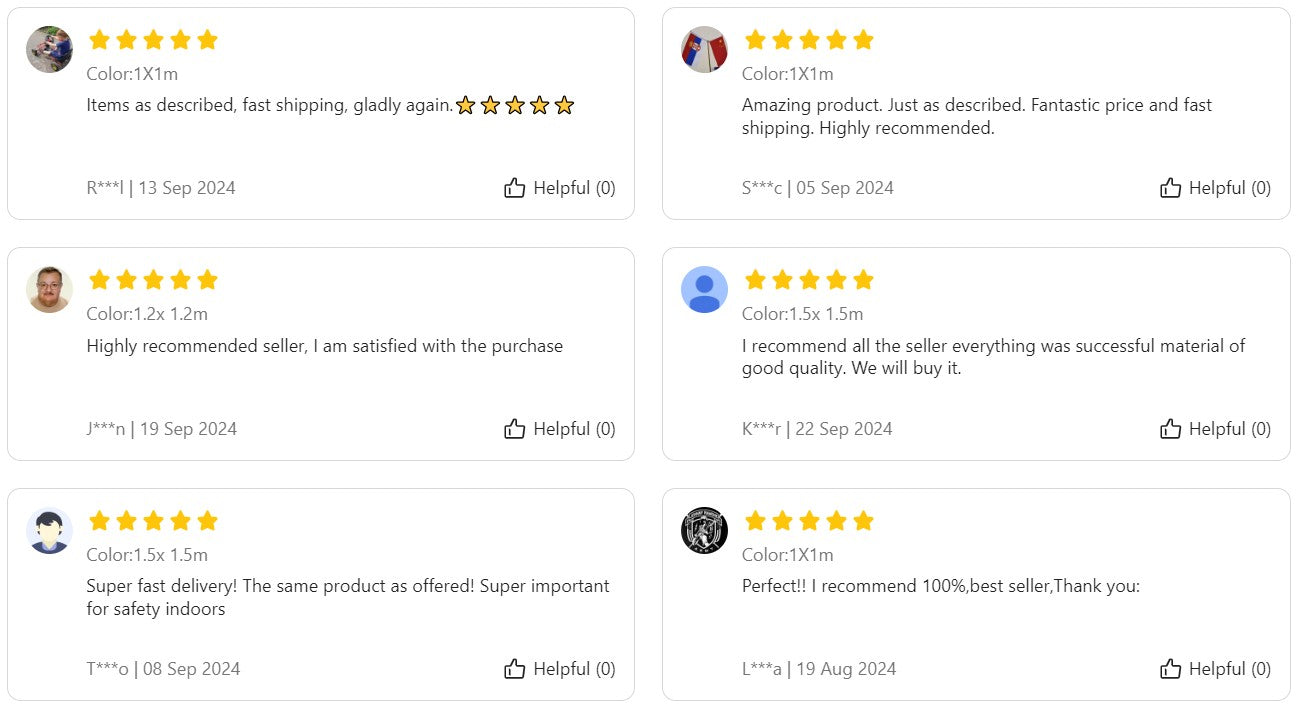Click T***o's cartoon avatar
Image resolution: width=1300 pixels, height=708 pixels.
pos(49,530)
